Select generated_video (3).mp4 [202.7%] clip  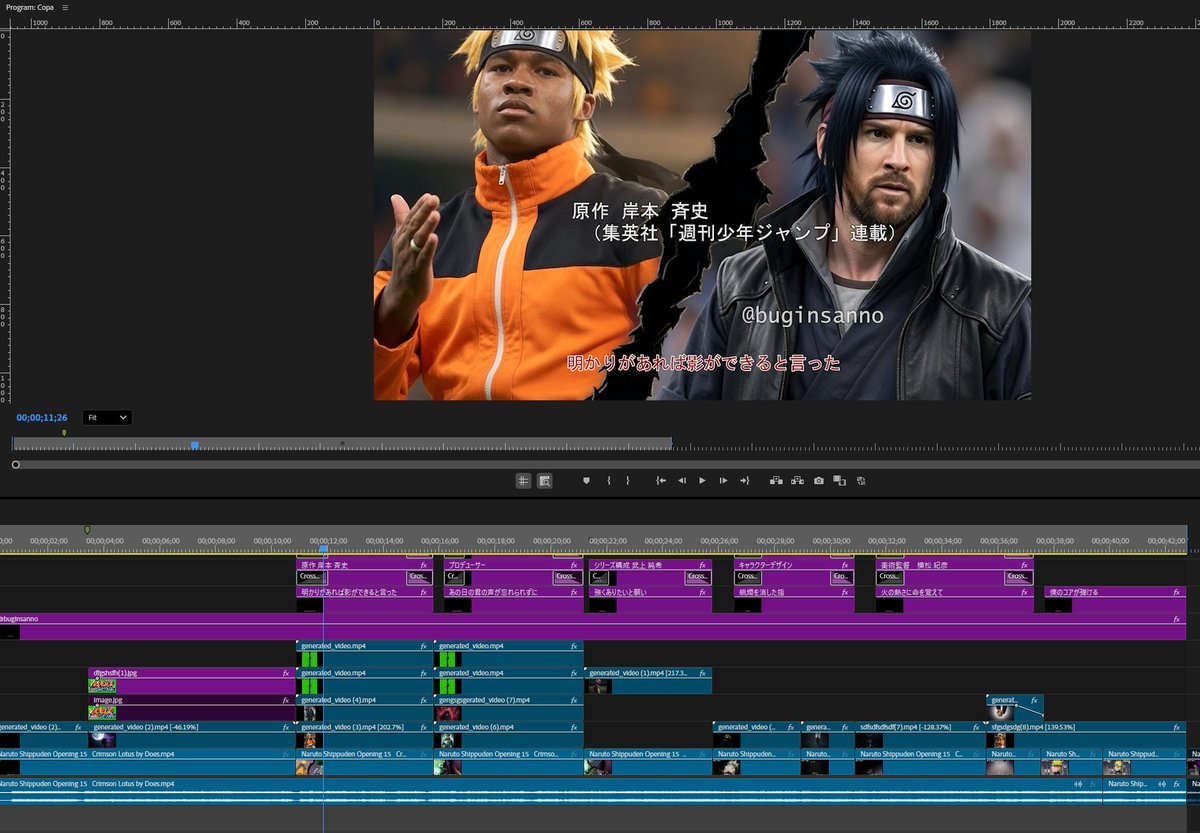(x=364, y=735)
